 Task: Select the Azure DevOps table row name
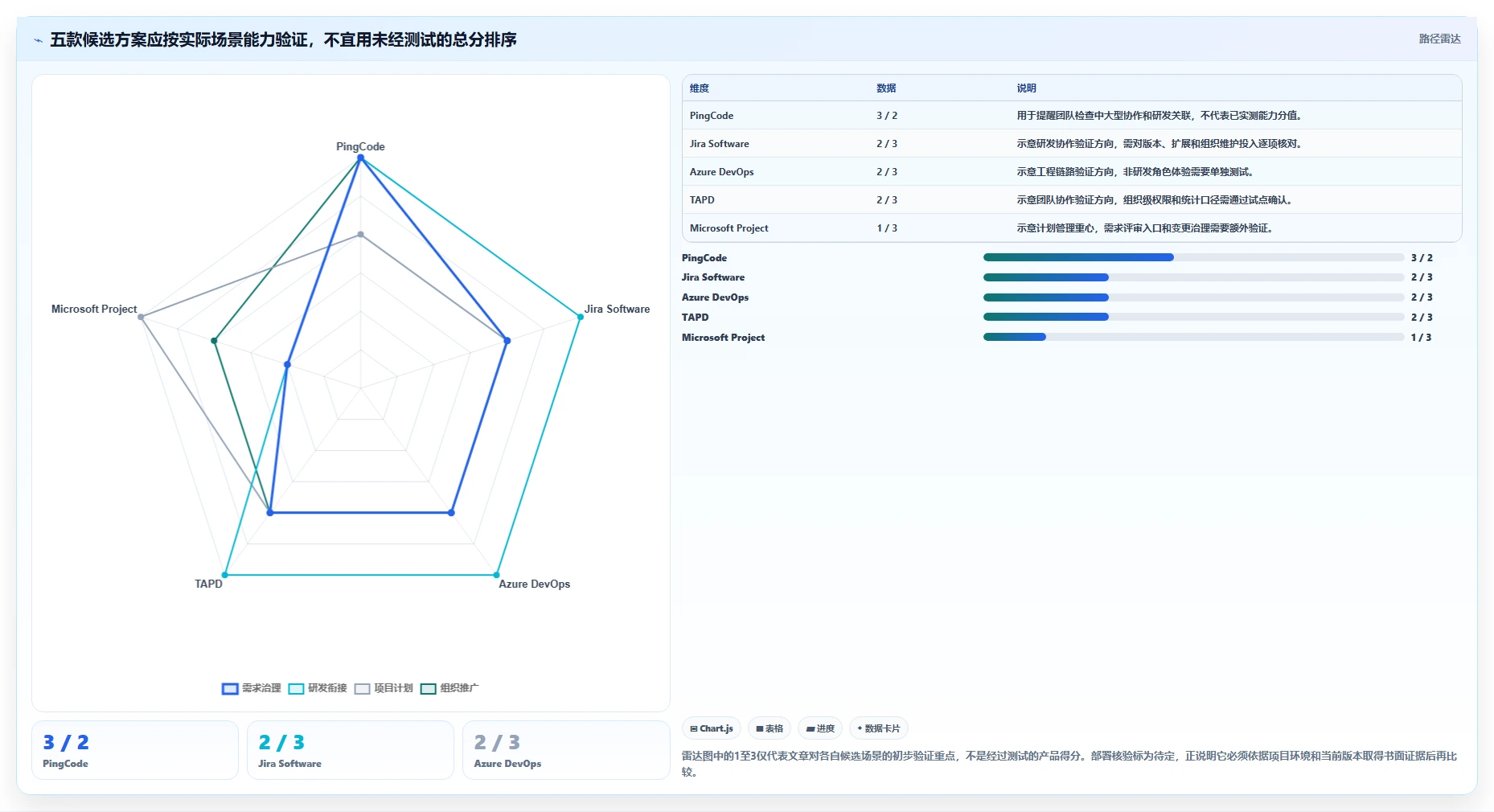pos(721,172)
